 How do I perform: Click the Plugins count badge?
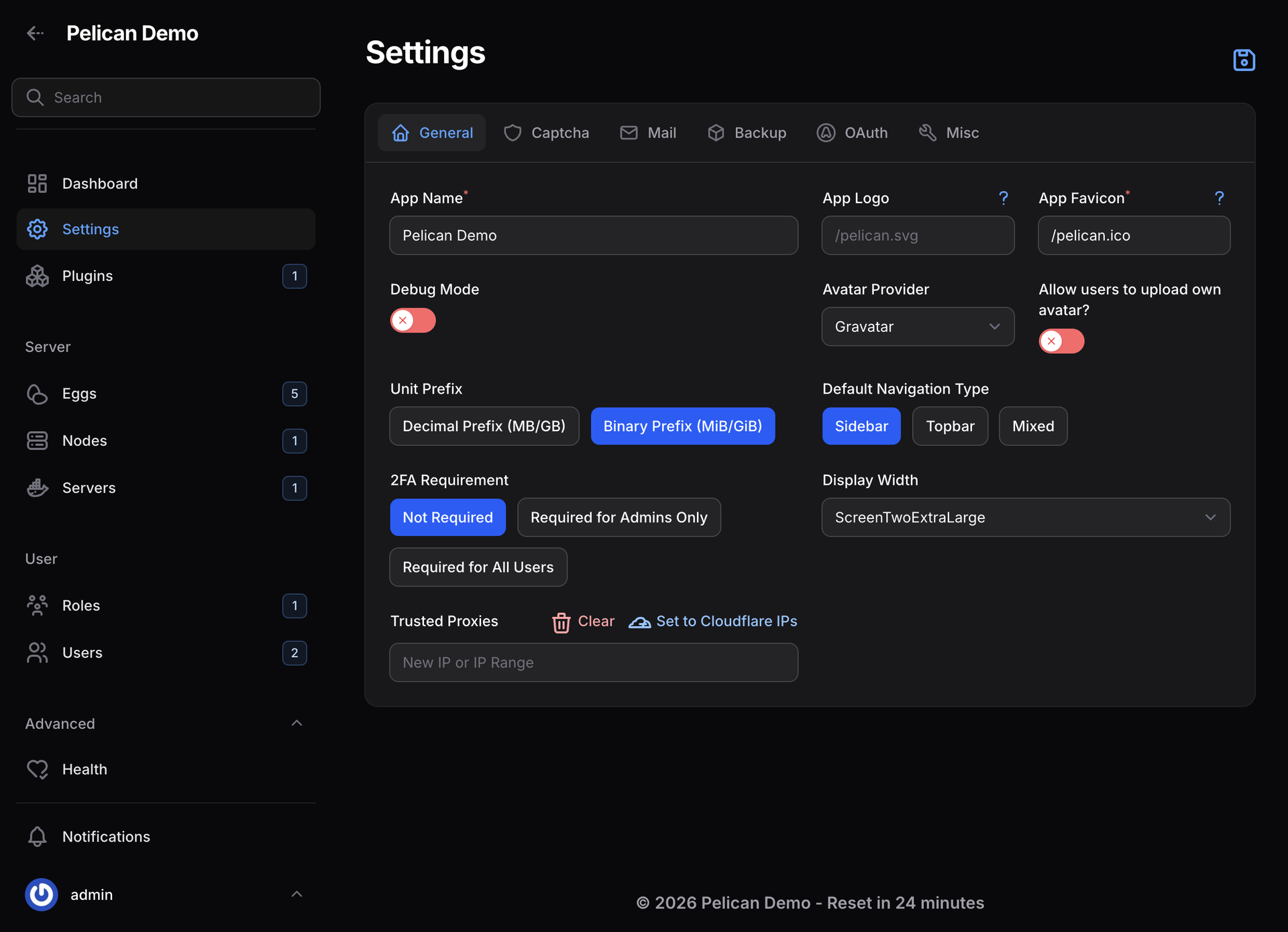pyautogui.click(x=294, y=276)
